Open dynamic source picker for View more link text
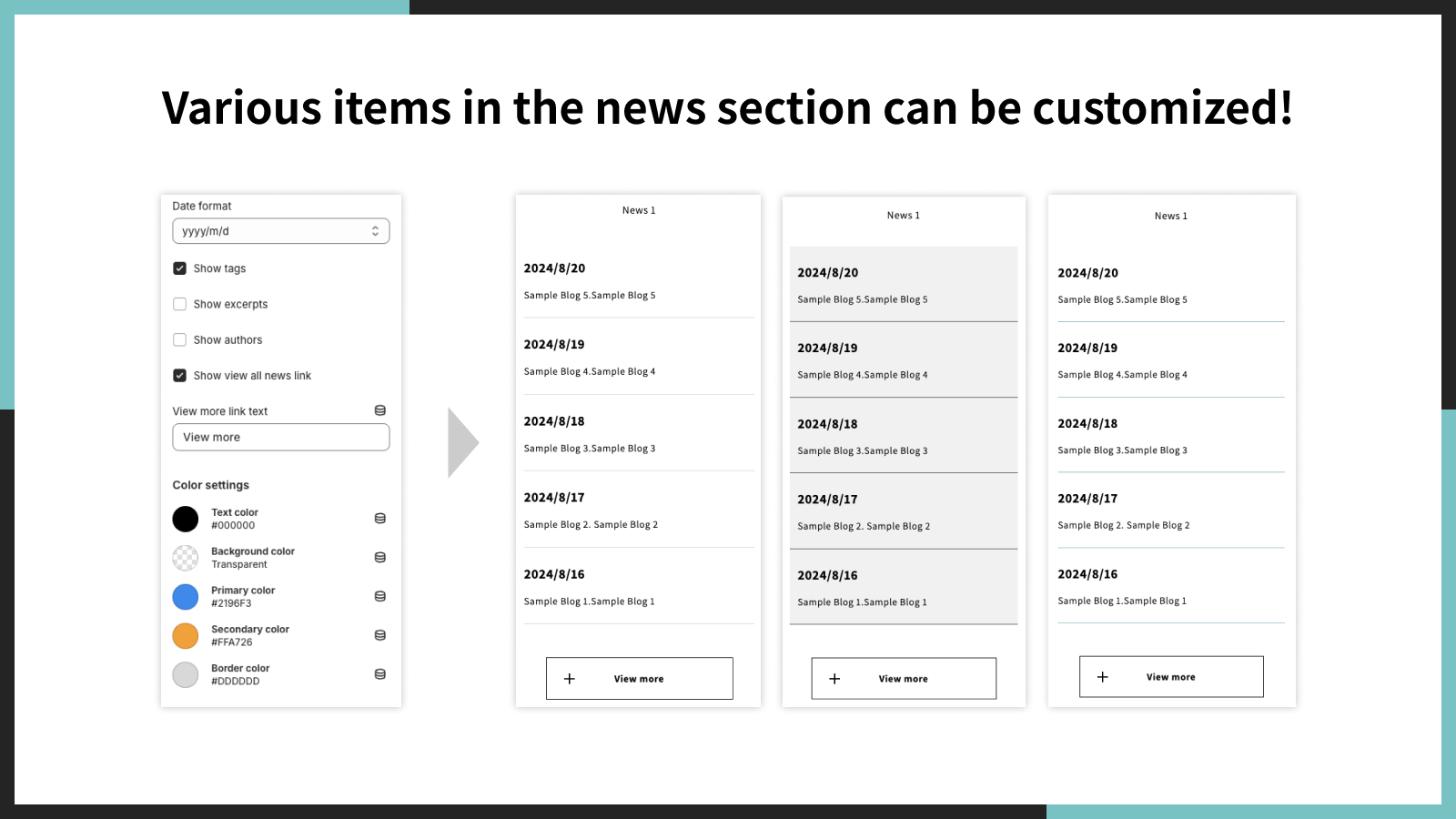 [379, 409]
